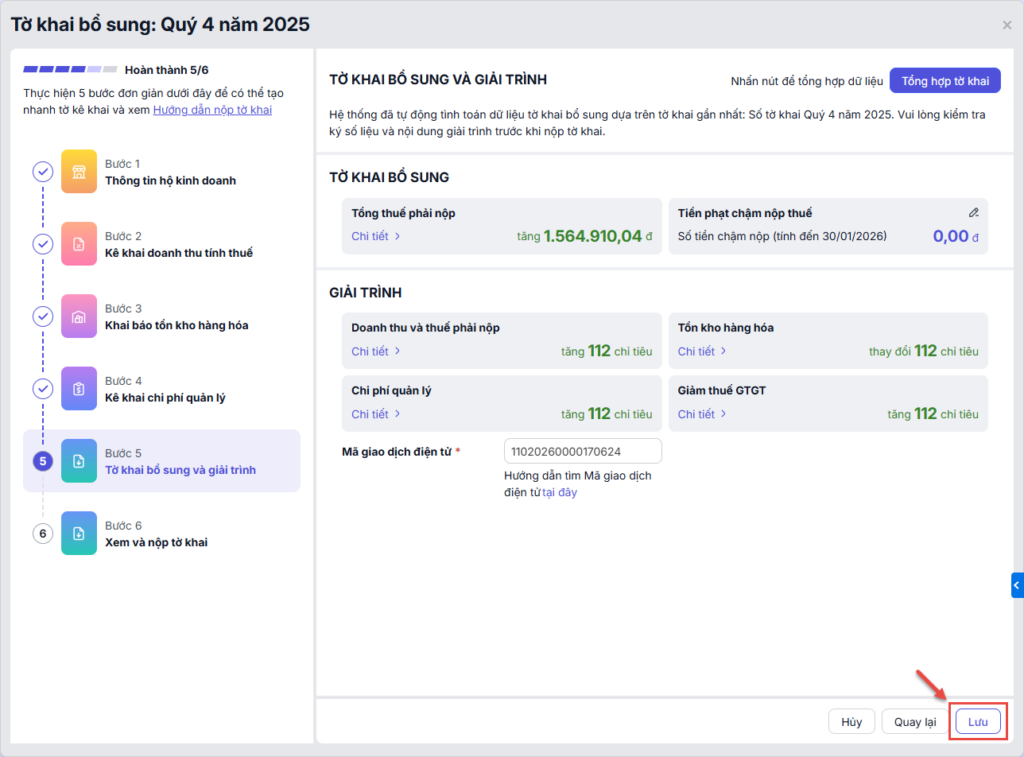1024x757 pixels.
Task: Click the Bước 3 warehouse inventory icon
Action: pyautogui.click(x=79, y=316)
